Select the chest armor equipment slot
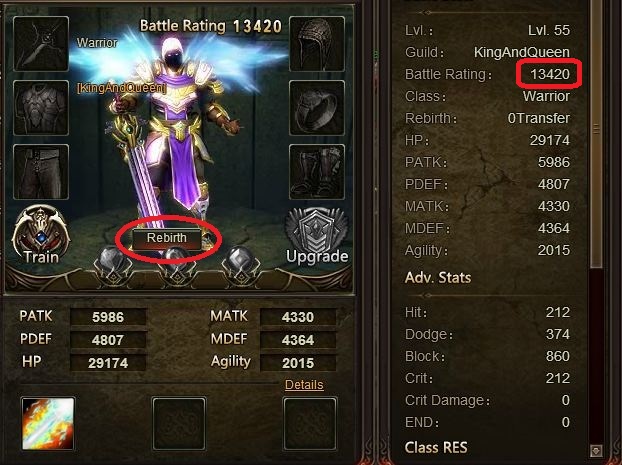Screen dimensions: 622x465 pyautogui.click(x=41, y=108)
